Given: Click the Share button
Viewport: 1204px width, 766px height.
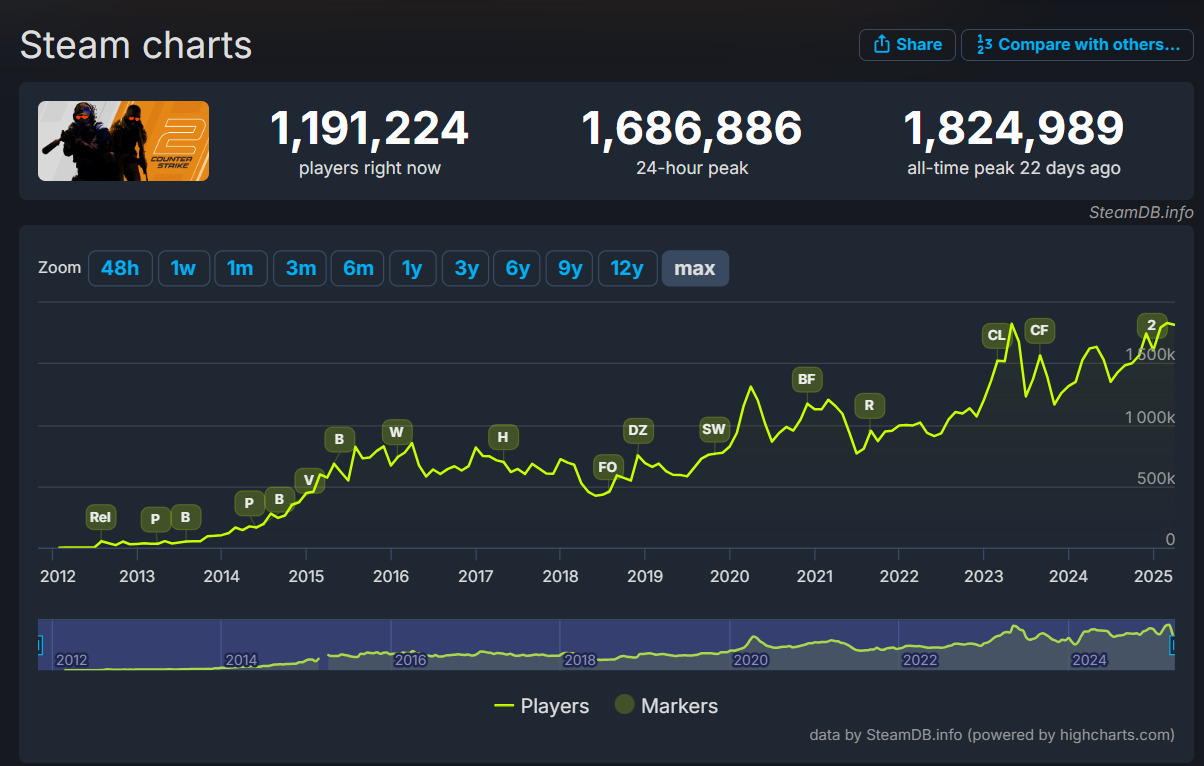Looking at the screenshot, I should point(906,44).
